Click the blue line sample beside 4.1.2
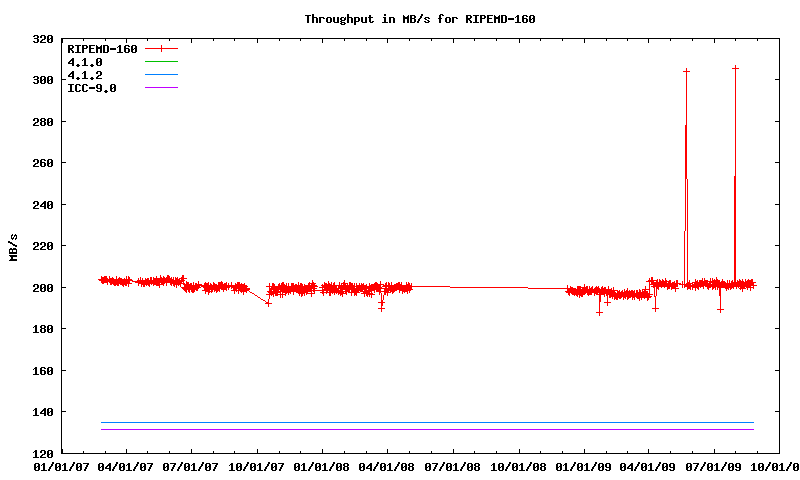 [161, 75]
